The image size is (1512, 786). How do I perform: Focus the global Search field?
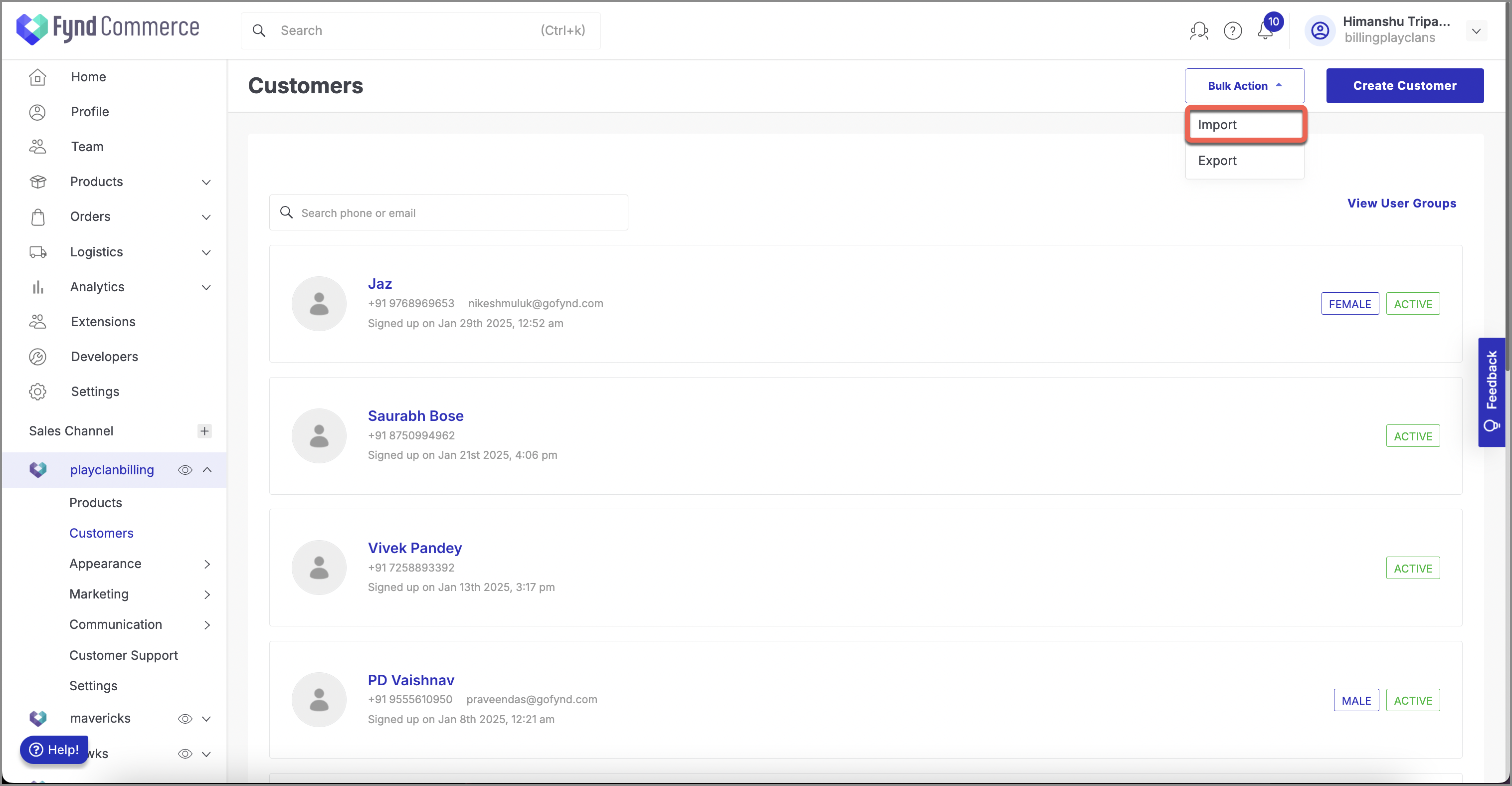420,30
